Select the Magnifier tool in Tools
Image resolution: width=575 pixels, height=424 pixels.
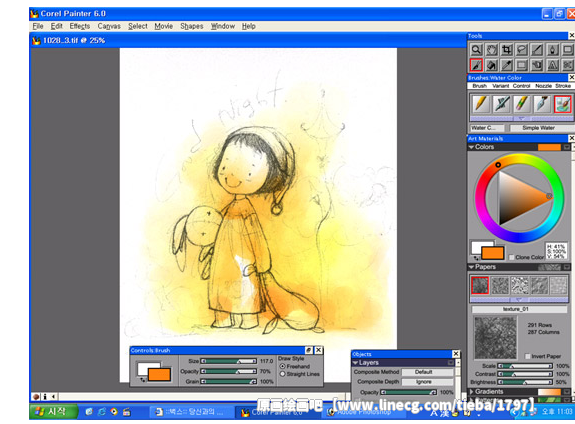coord(476,50)
